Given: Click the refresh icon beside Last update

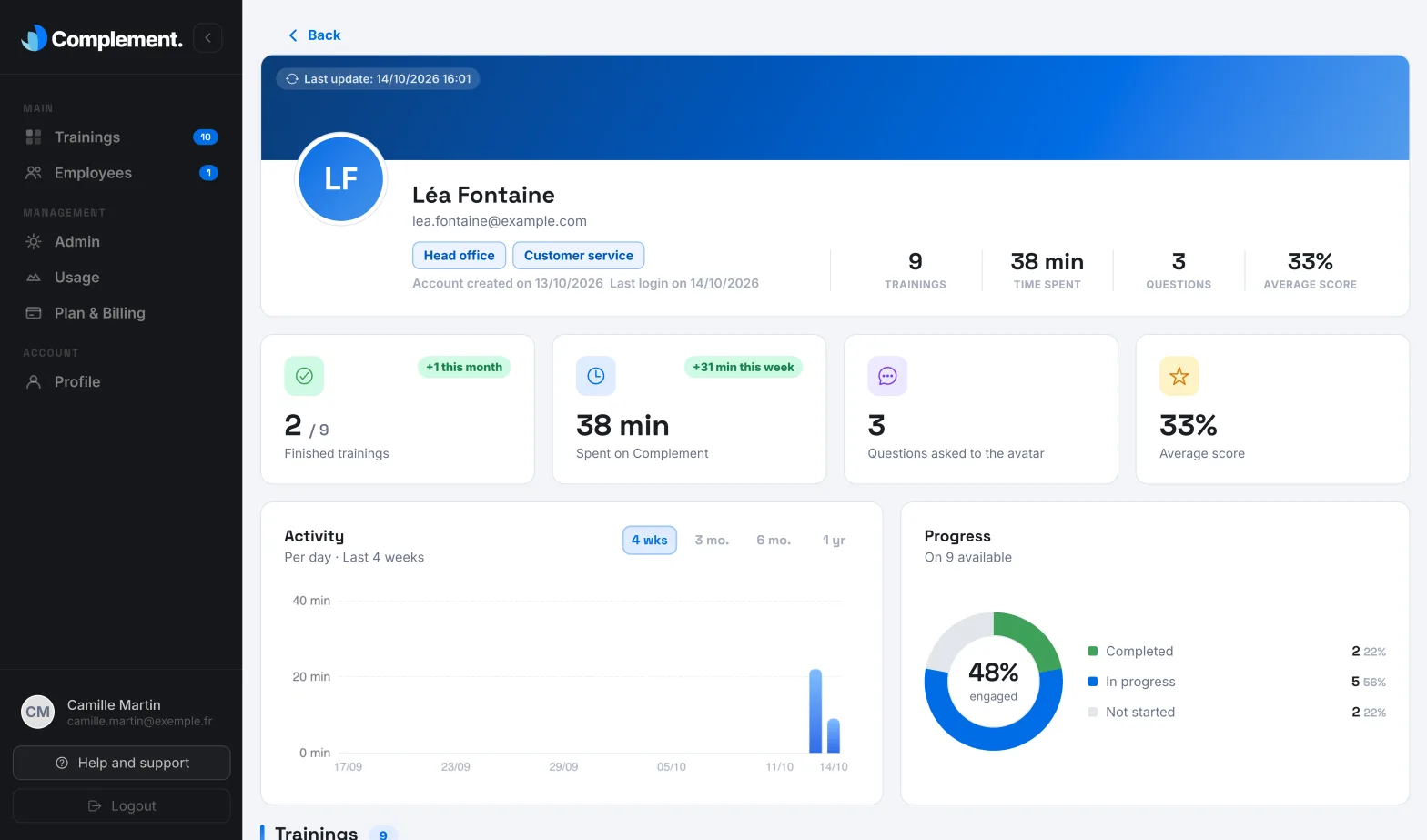Looking at the screenshot, I should pyautogui.click(x=292, y=79).
